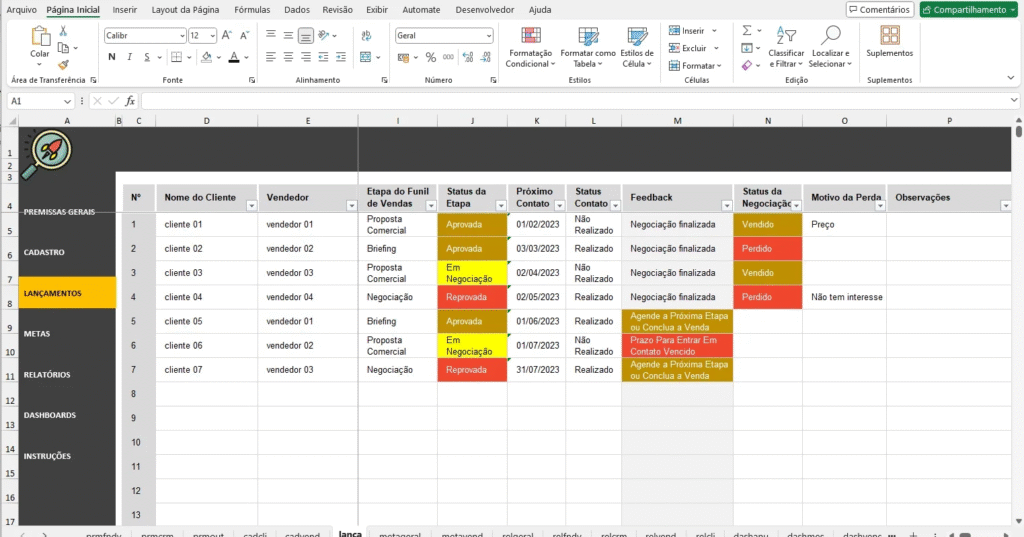Viewport: 1024px width, 537px height.
Task: Open the Vendedor column filter dropdown
Action: pyautogui.click(x=351, y=205)
